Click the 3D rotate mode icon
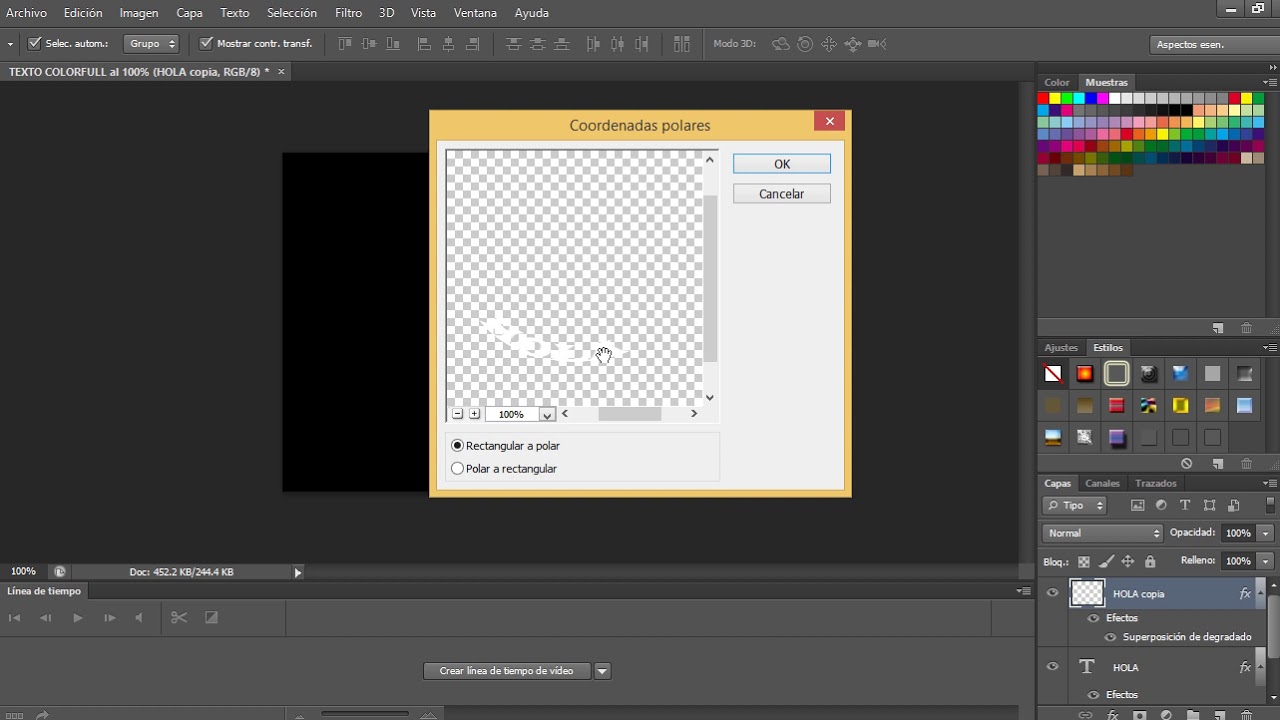 pyautogui.click(x=781, y=44)
